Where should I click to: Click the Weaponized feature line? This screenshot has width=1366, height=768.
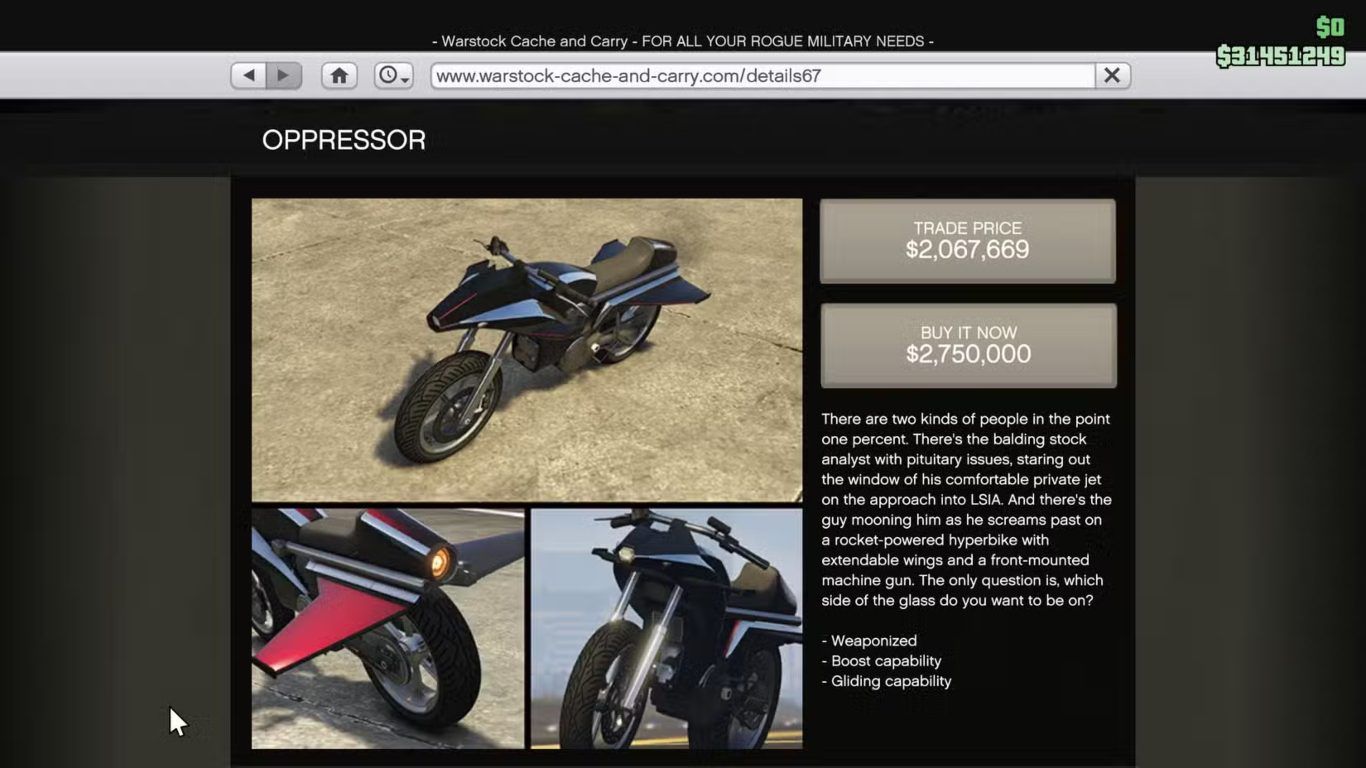[x=869, y=641]
